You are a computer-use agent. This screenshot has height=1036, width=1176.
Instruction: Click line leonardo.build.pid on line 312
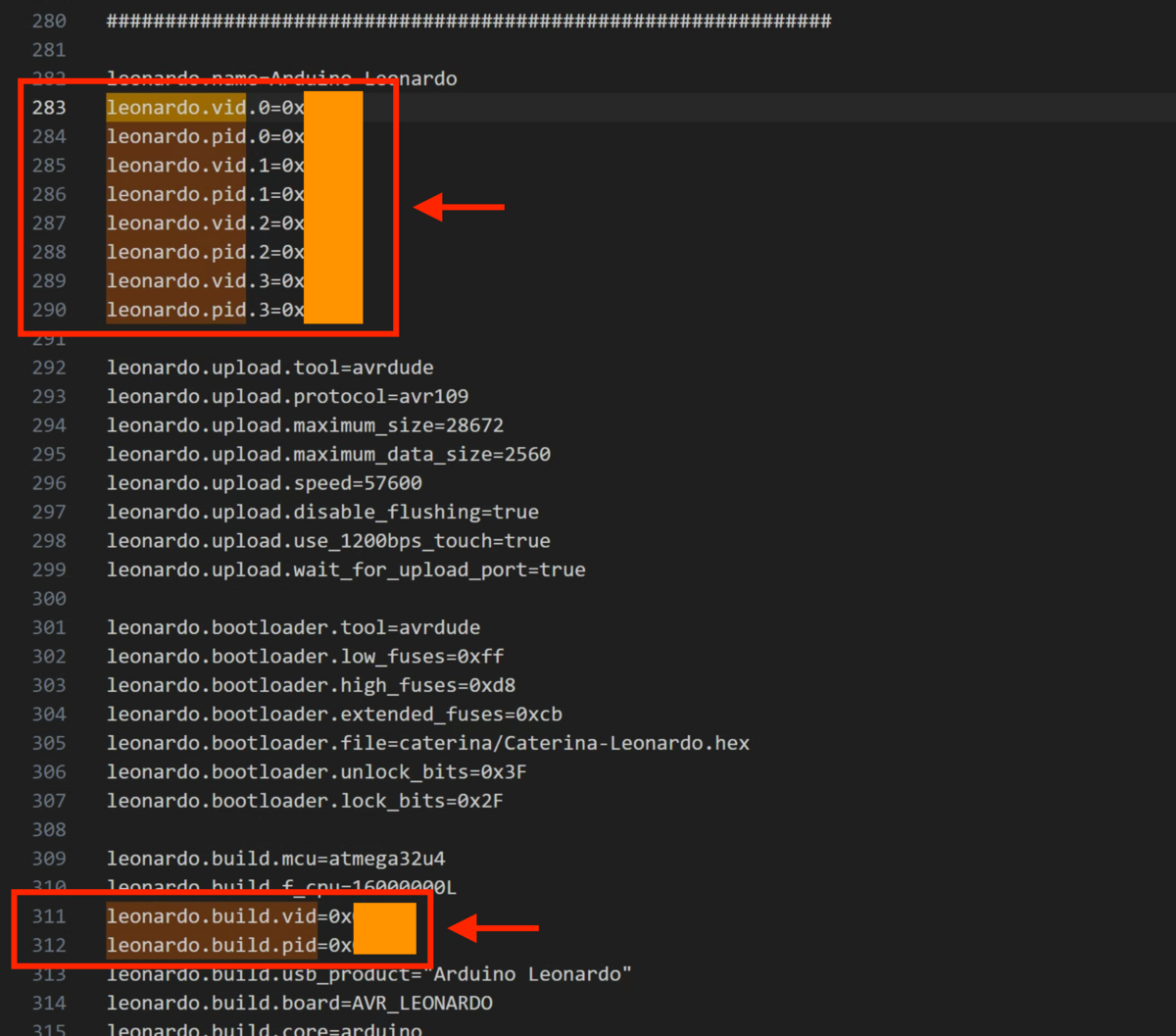229,946
